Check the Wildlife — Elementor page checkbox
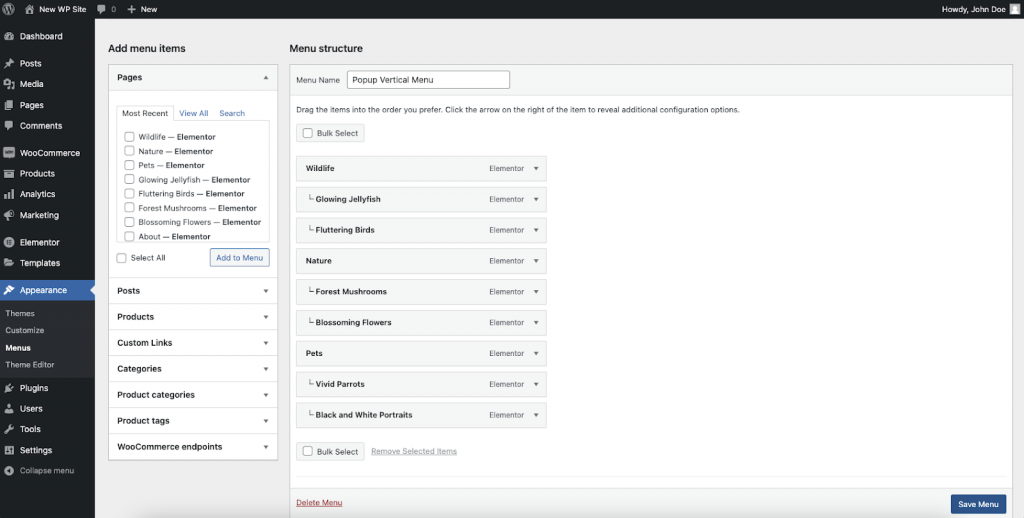1024x518 pixels. [x=129, y=137]
